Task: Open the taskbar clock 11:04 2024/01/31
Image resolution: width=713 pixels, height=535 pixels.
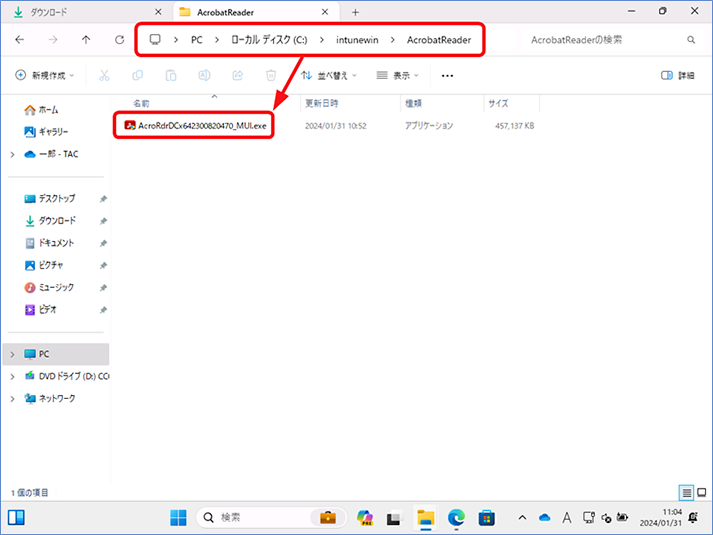Action: coord(661,518)
